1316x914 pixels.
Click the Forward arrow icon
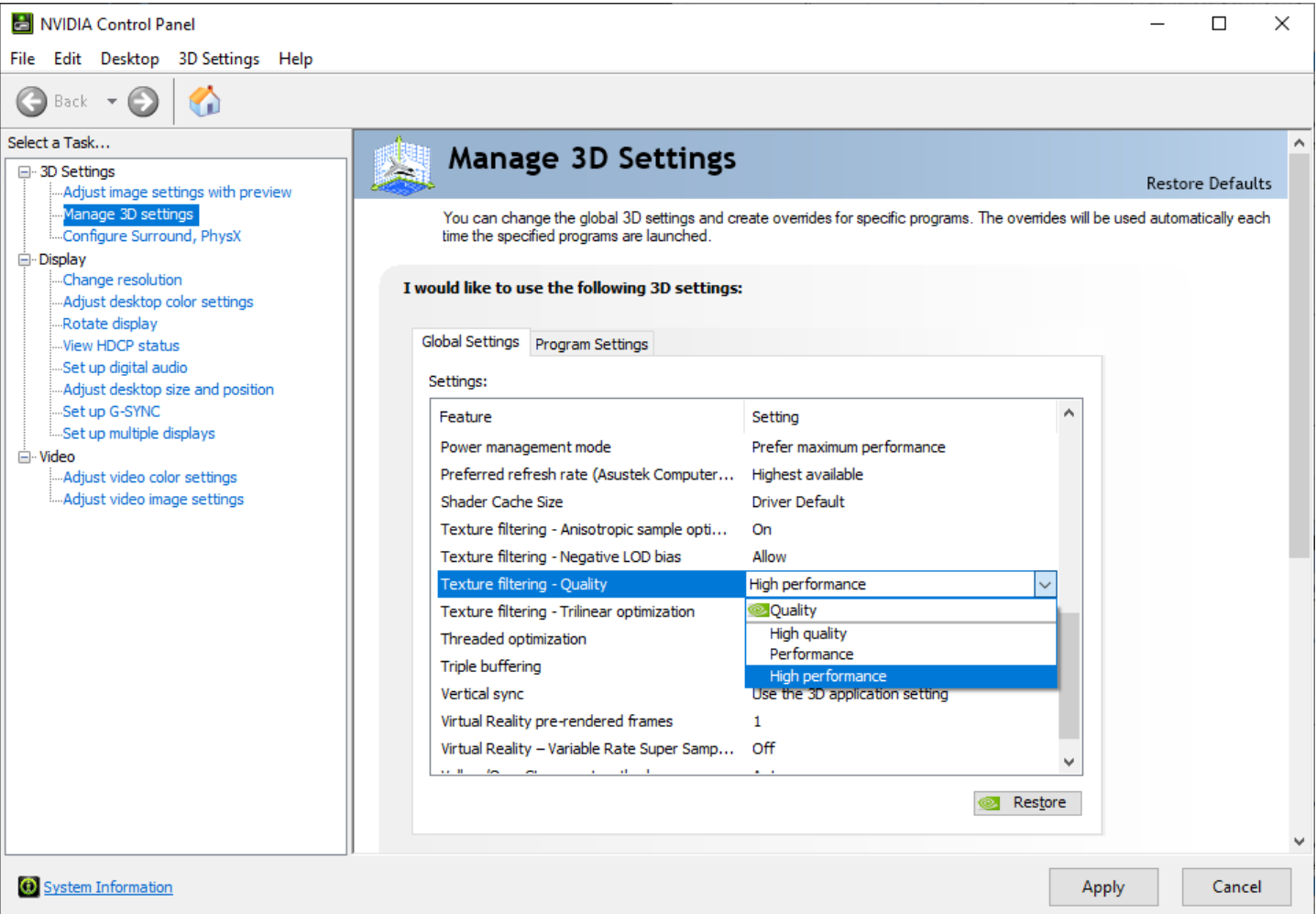[x=143, y=102]
